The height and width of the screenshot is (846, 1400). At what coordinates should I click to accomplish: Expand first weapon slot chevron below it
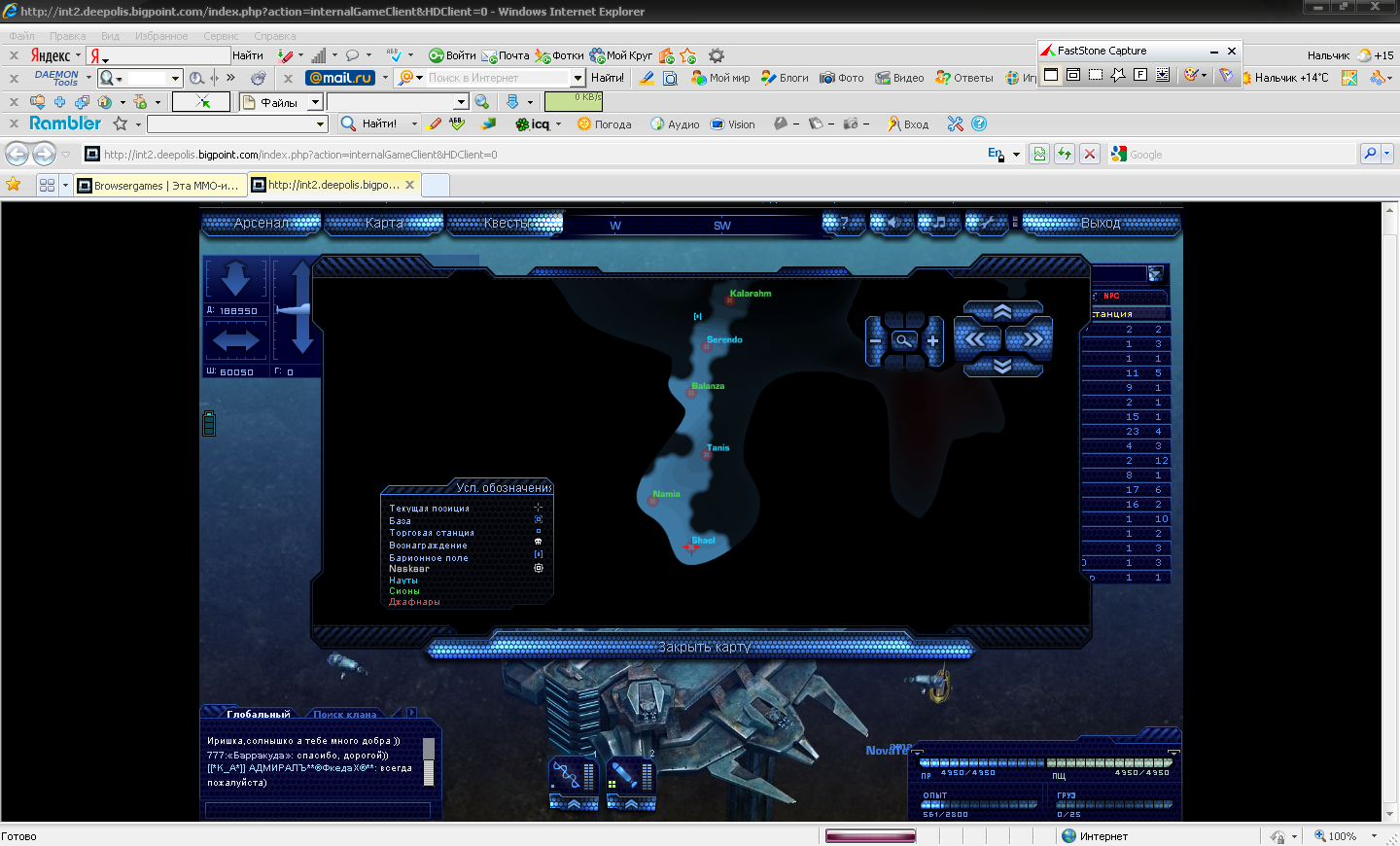(x=574, y=803)
